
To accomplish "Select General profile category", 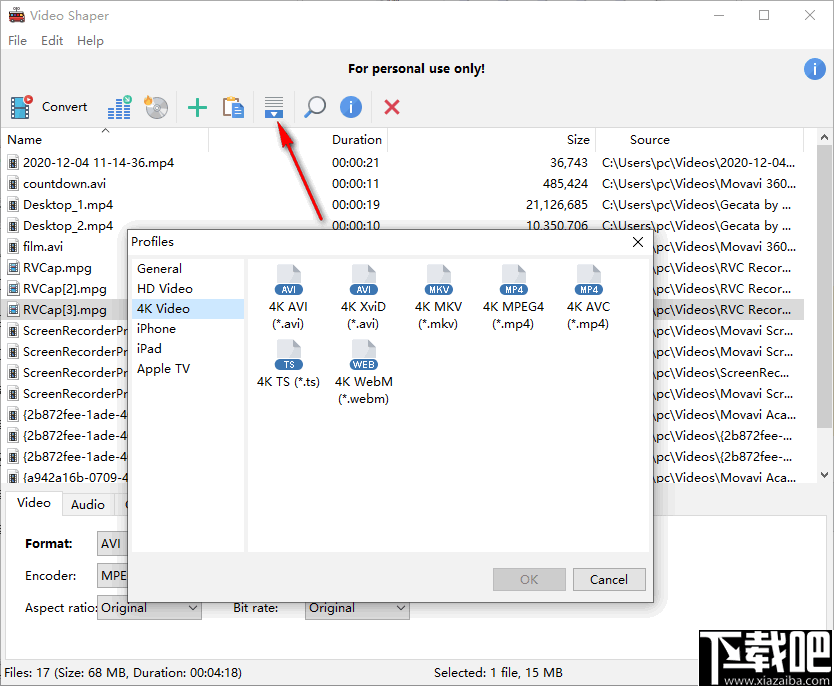I will click(x=188, y=269).
